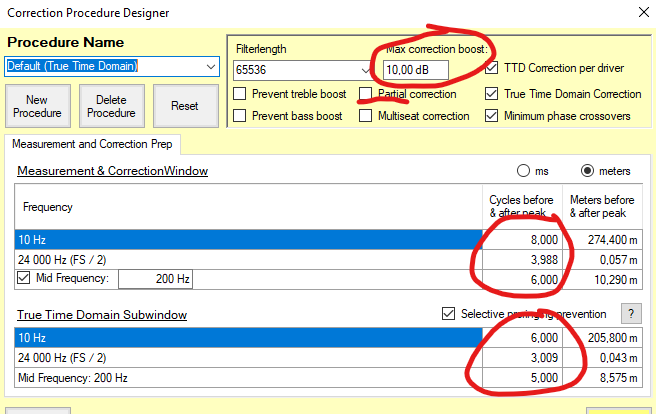Click the 3,009 cycles value
The image size is (656, 414).
coord(544,358)
